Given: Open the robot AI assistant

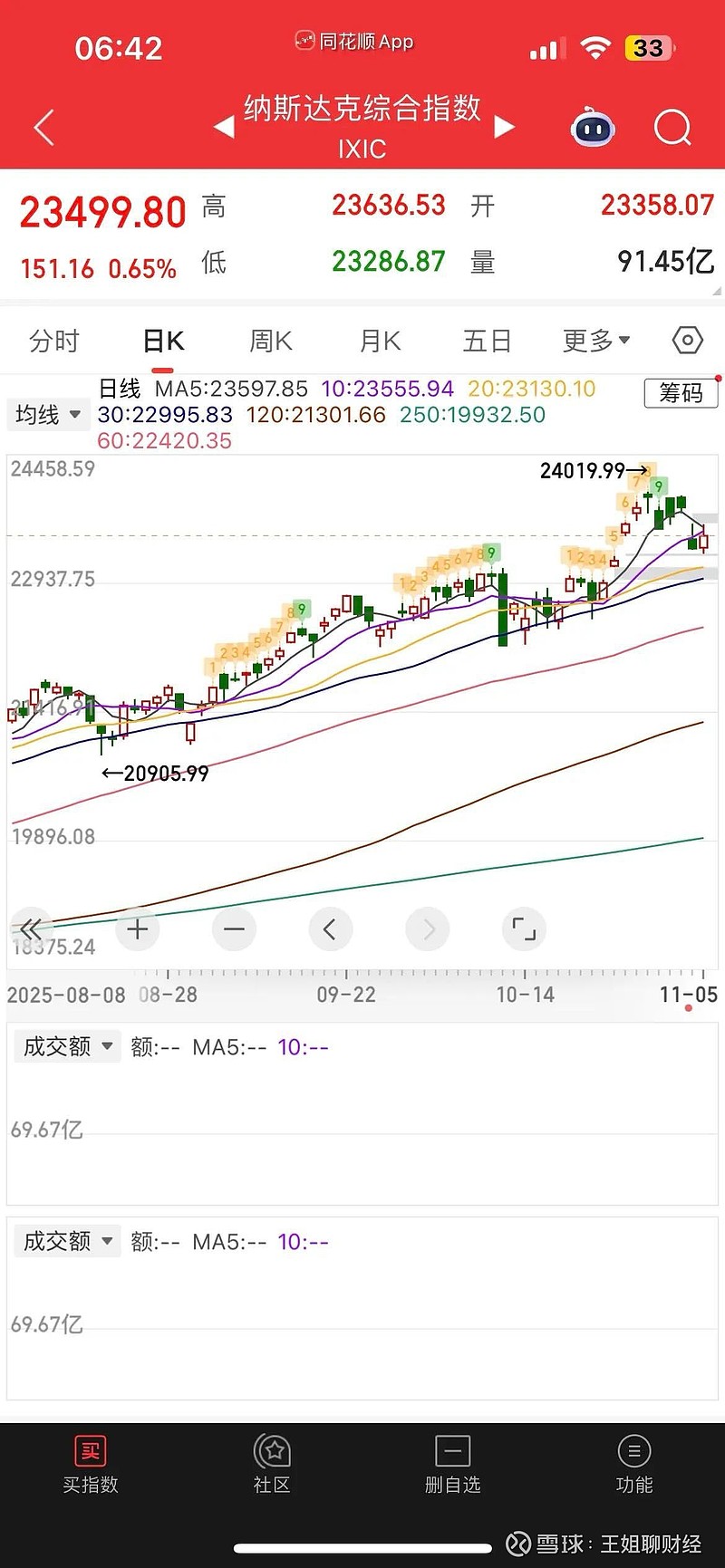Looking at the screenshot, I should pos(593,128).
